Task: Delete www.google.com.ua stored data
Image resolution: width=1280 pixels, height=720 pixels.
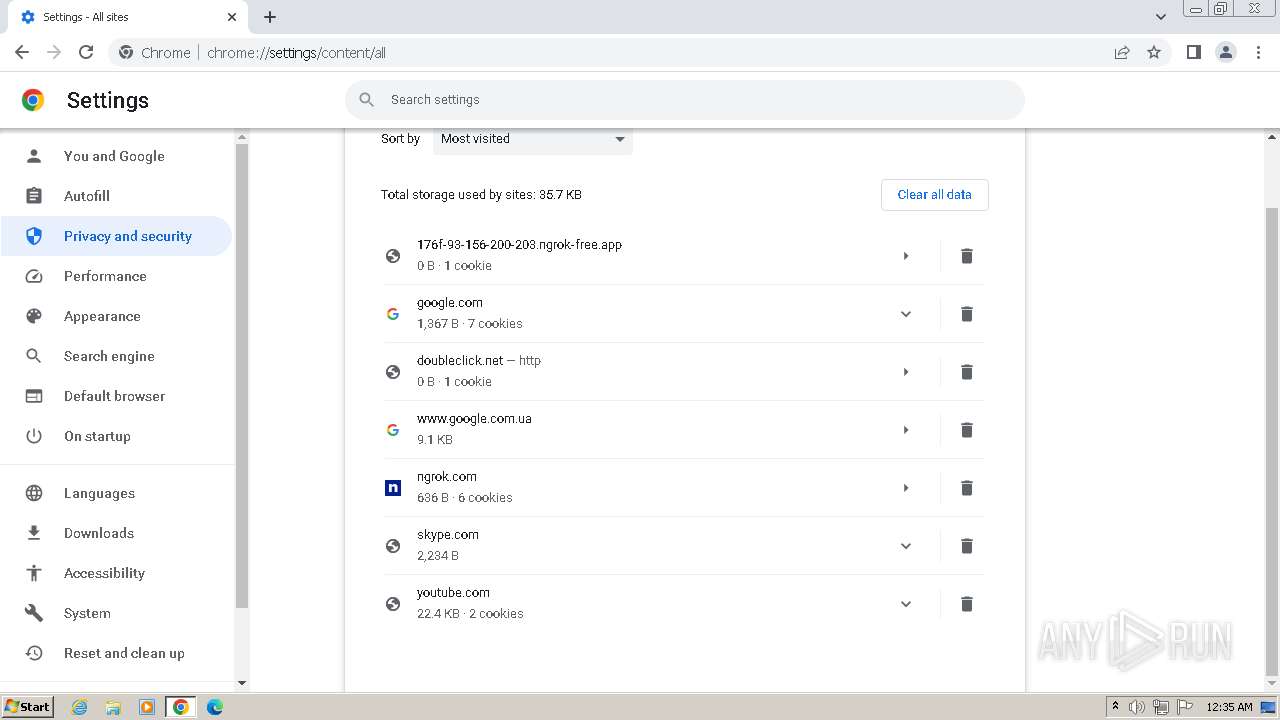Action: click(x=966, y=430)
